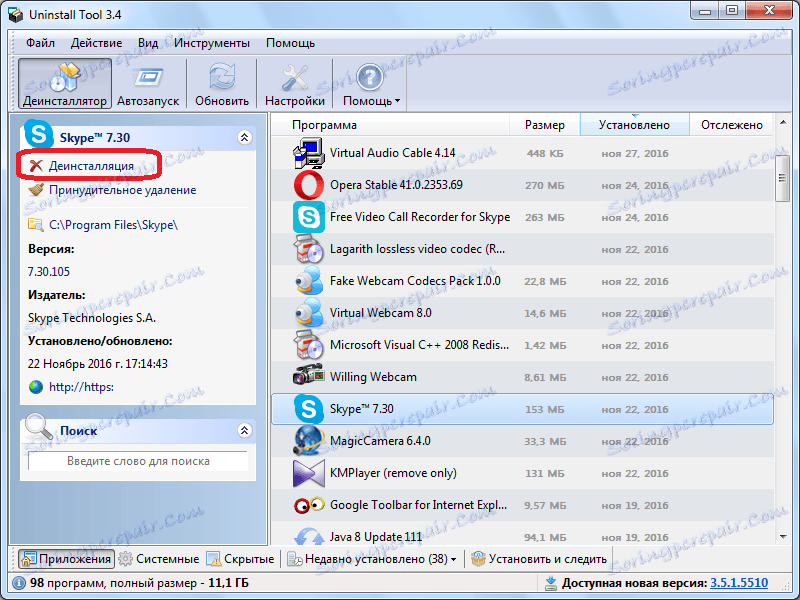Click the magnifier icon in Поиск panel

point(39,427)
